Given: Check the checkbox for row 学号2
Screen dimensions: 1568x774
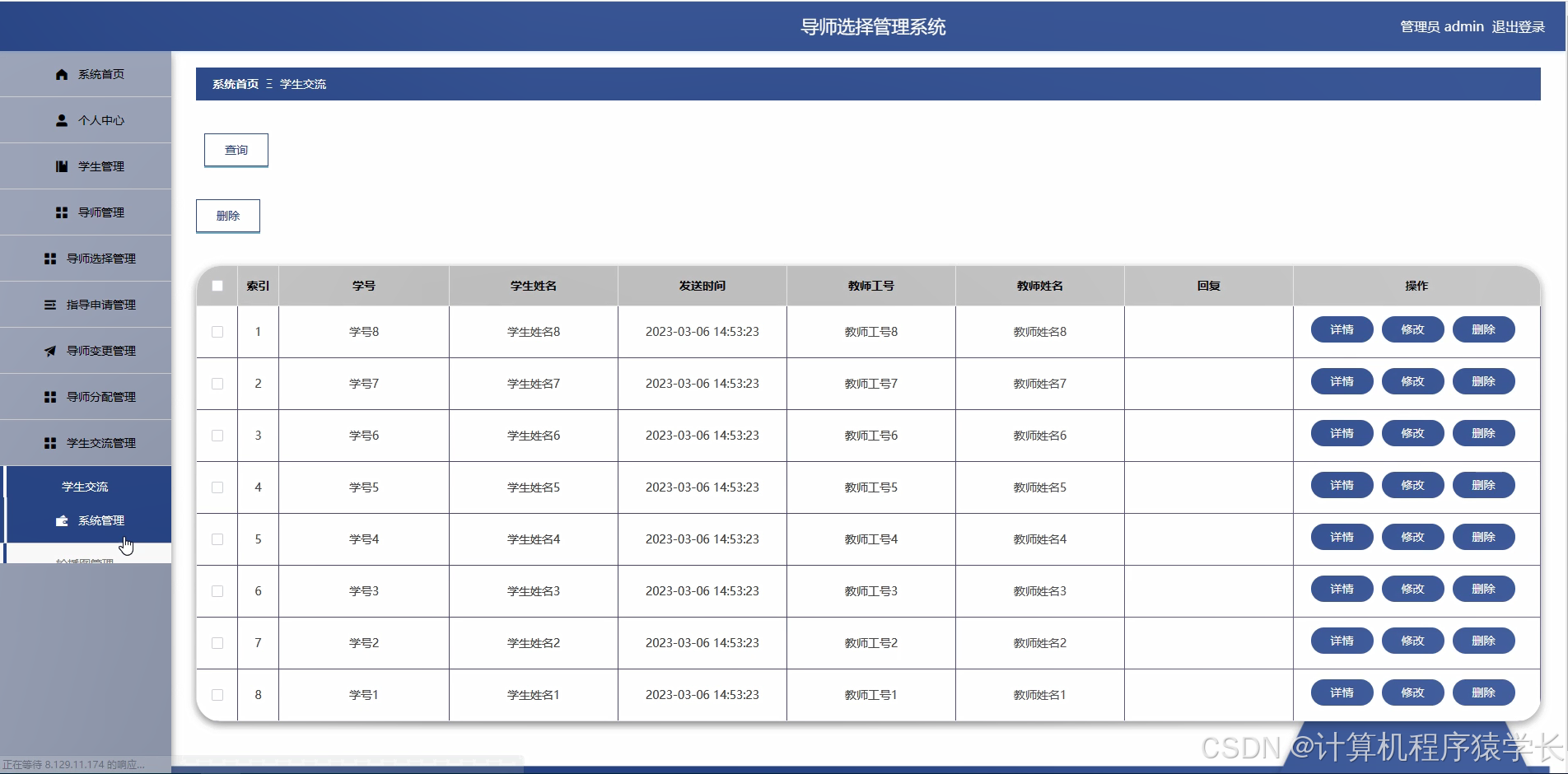Looking at the screenshot, I should (217, 643).
